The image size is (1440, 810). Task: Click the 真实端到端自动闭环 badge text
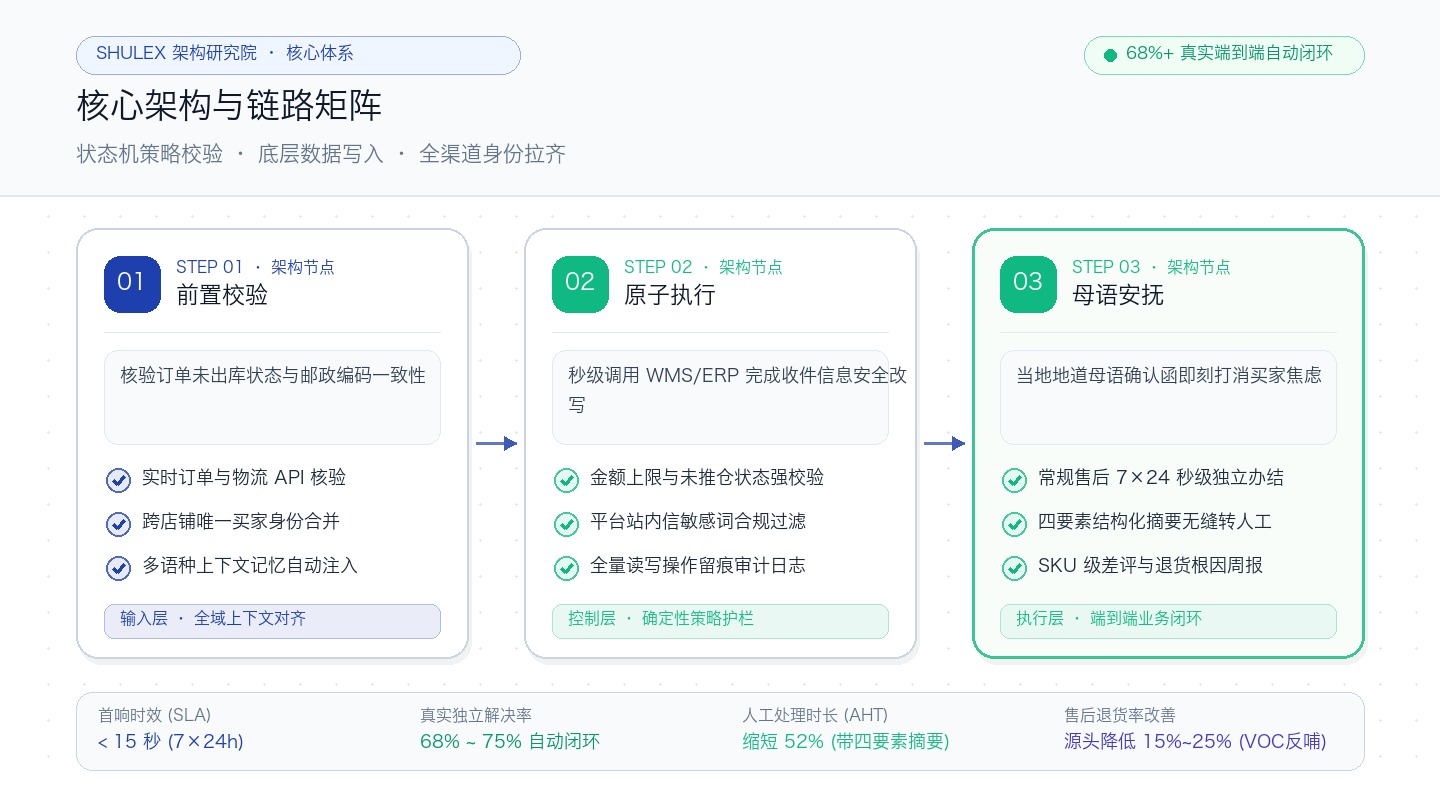coord(1256,54)
